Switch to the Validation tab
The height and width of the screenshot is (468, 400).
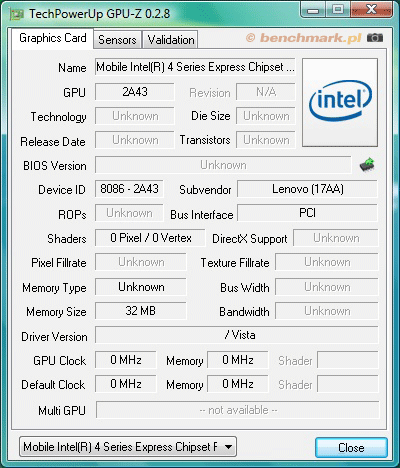(x=171, y=40)
